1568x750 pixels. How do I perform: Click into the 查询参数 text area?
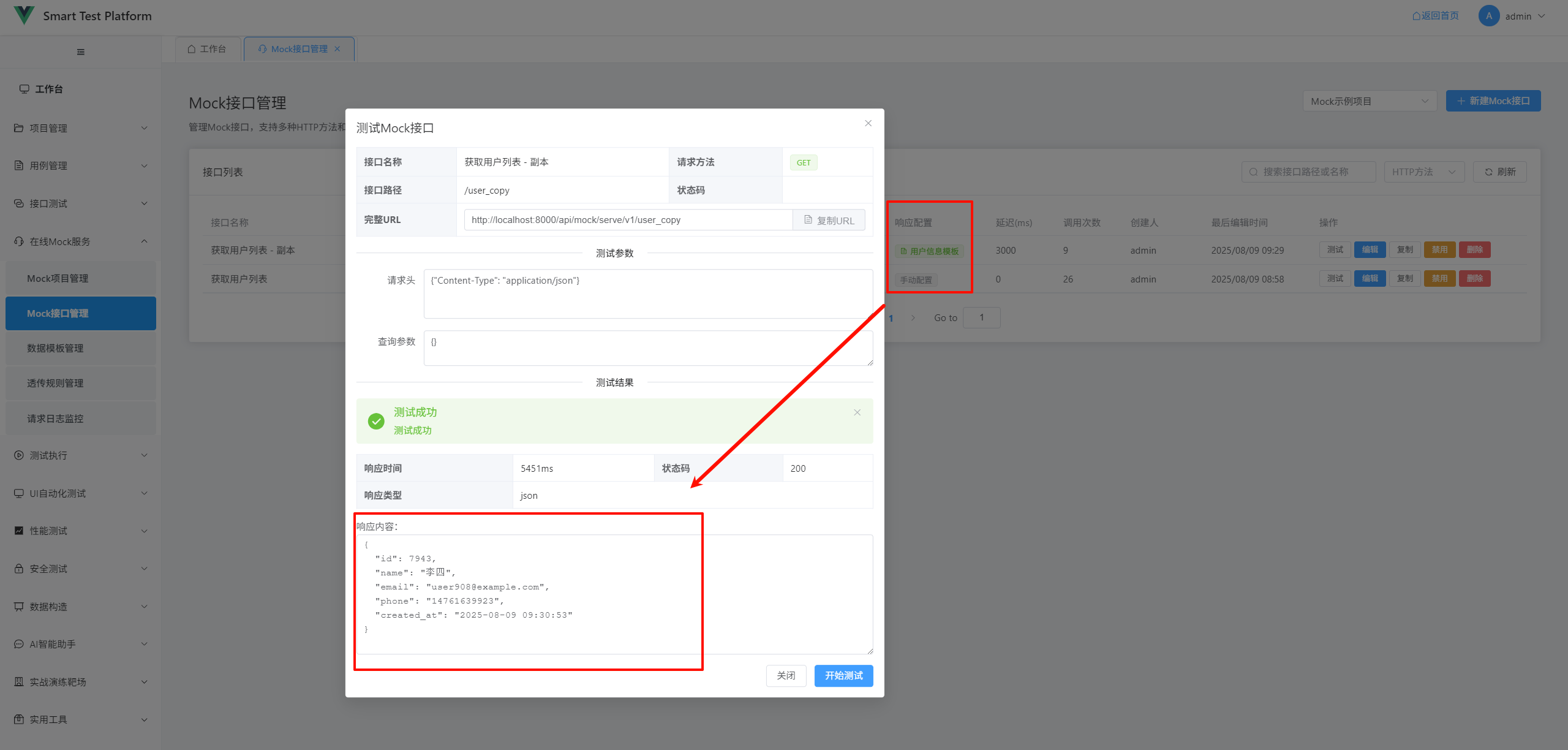[647, 348]
